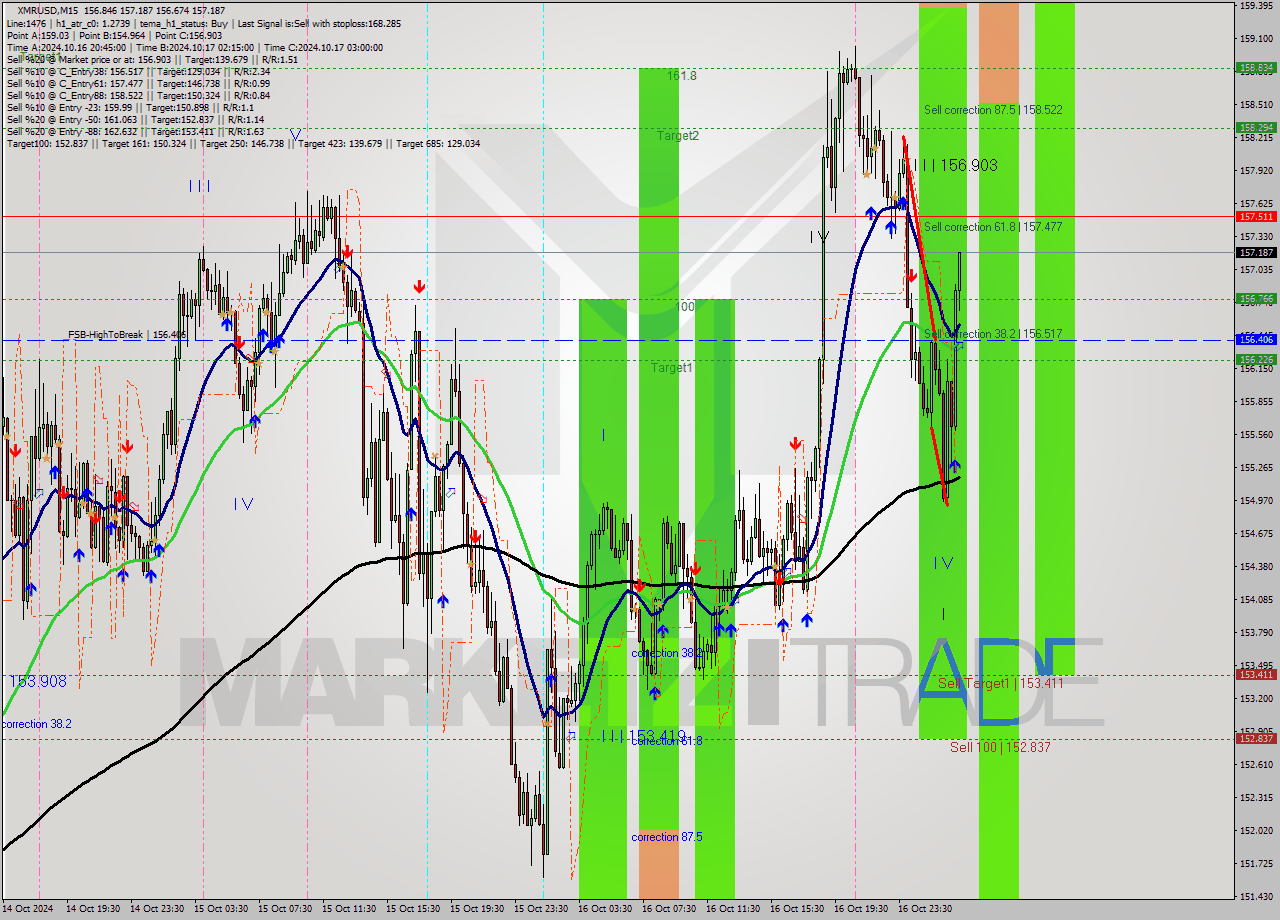The image size is (1280, 920).
Task: Click '16 Oct 15:30' on time axis
Action: [x=795, y=909]
